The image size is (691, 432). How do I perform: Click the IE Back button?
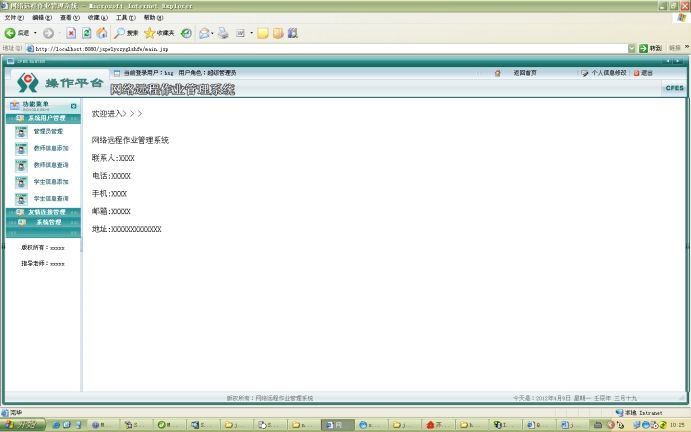16,33
